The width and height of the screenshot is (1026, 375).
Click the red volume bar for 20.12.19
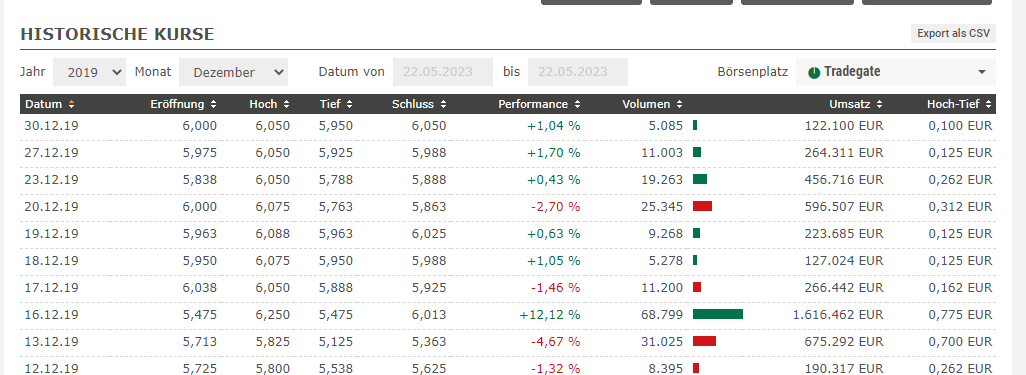pos(702,206)
